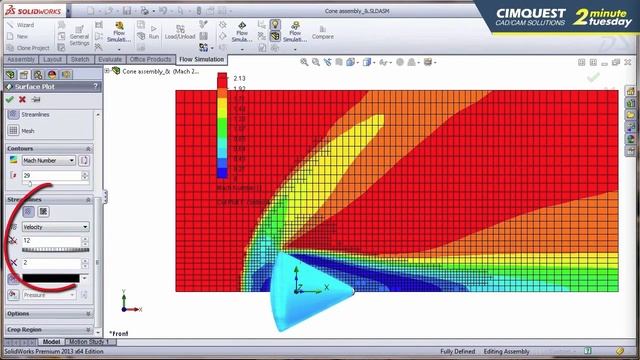Open the PropertyManager tab icon
Screen dimensions: 640x360
[24, 74]
